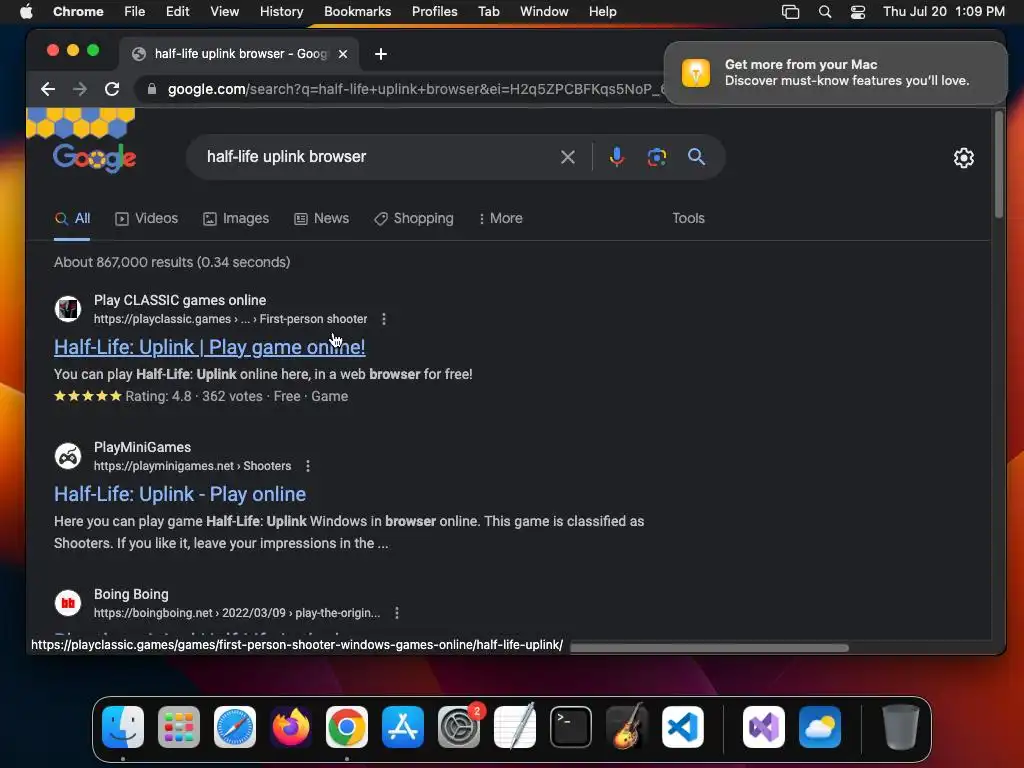
Task: Open the 'Half-Life: Uplink - Play online' result
Action: 180,494
